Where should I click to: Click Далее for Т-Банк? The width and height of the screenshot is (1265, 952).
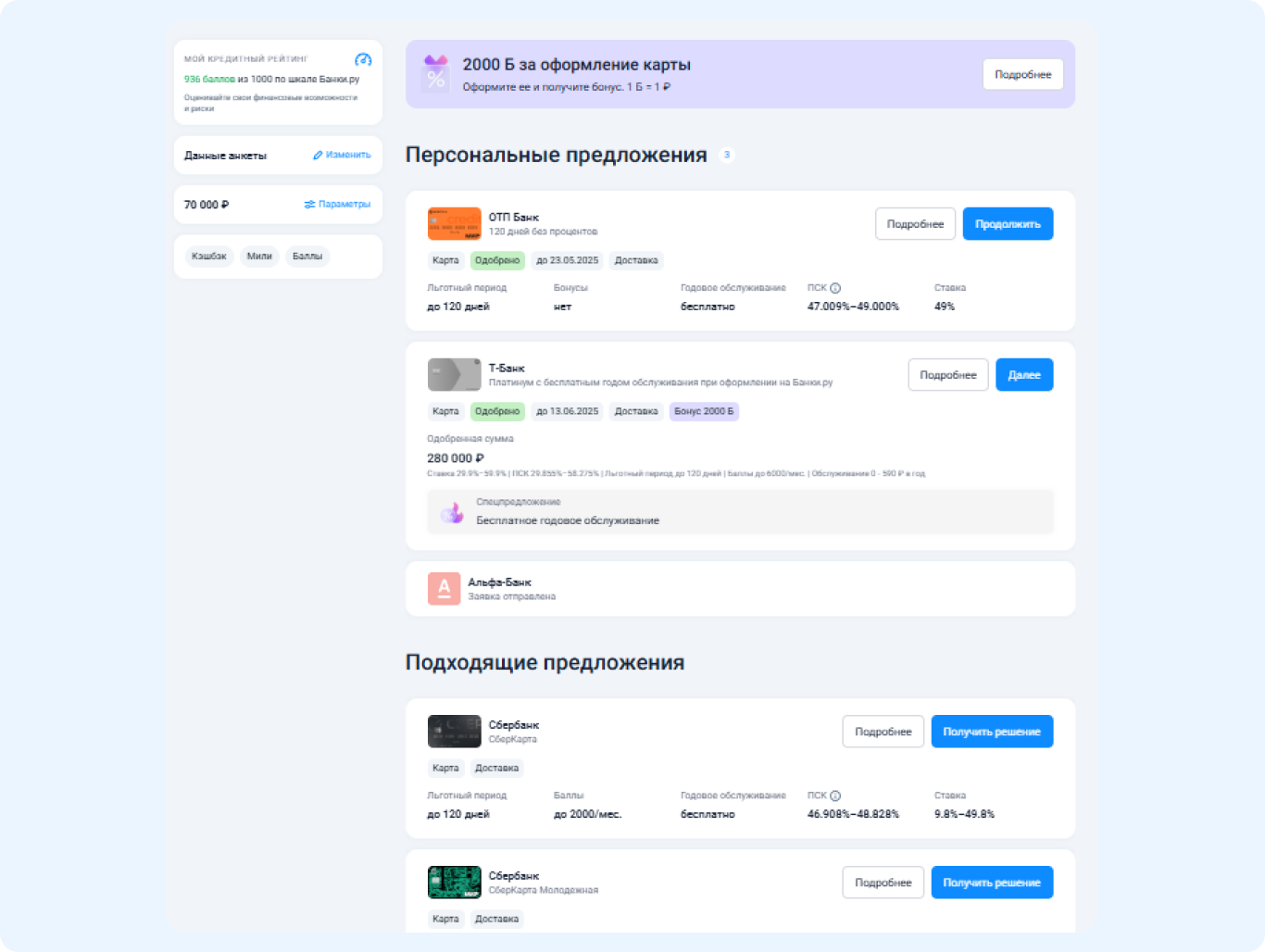coord(1024,375)
